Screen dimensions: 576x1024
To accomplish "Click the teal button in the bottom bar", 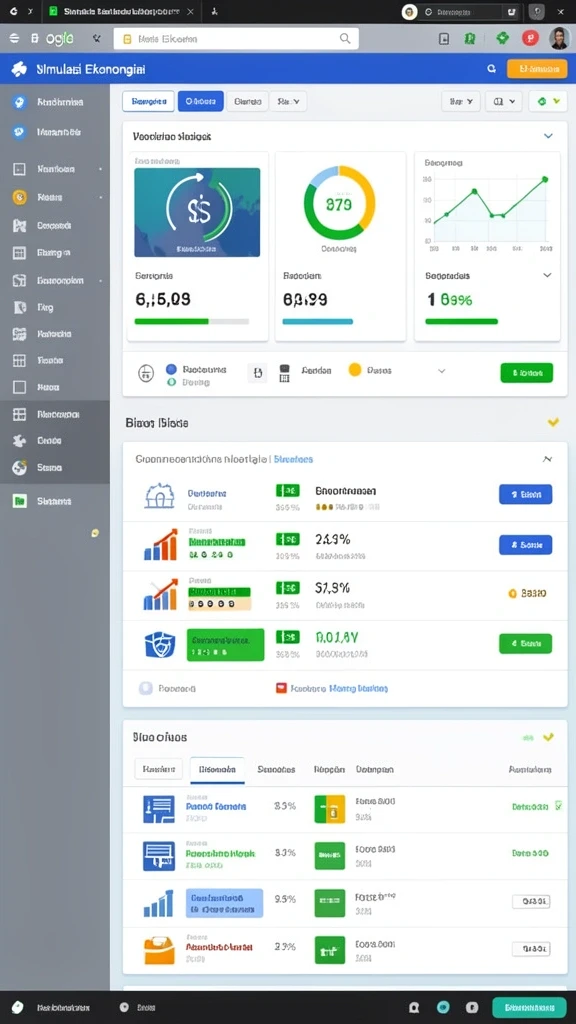I will coord(529,1007).
